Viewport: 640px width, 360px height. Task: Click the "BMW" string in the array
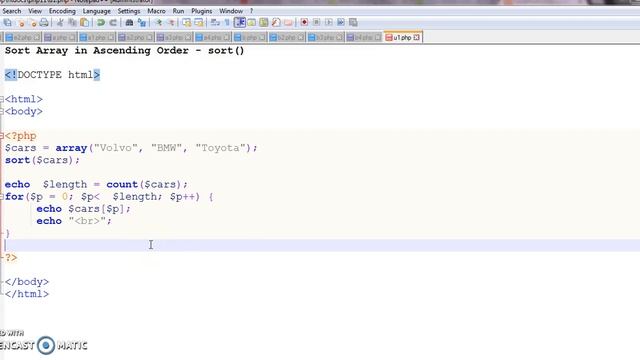click(x=167, y=148)
